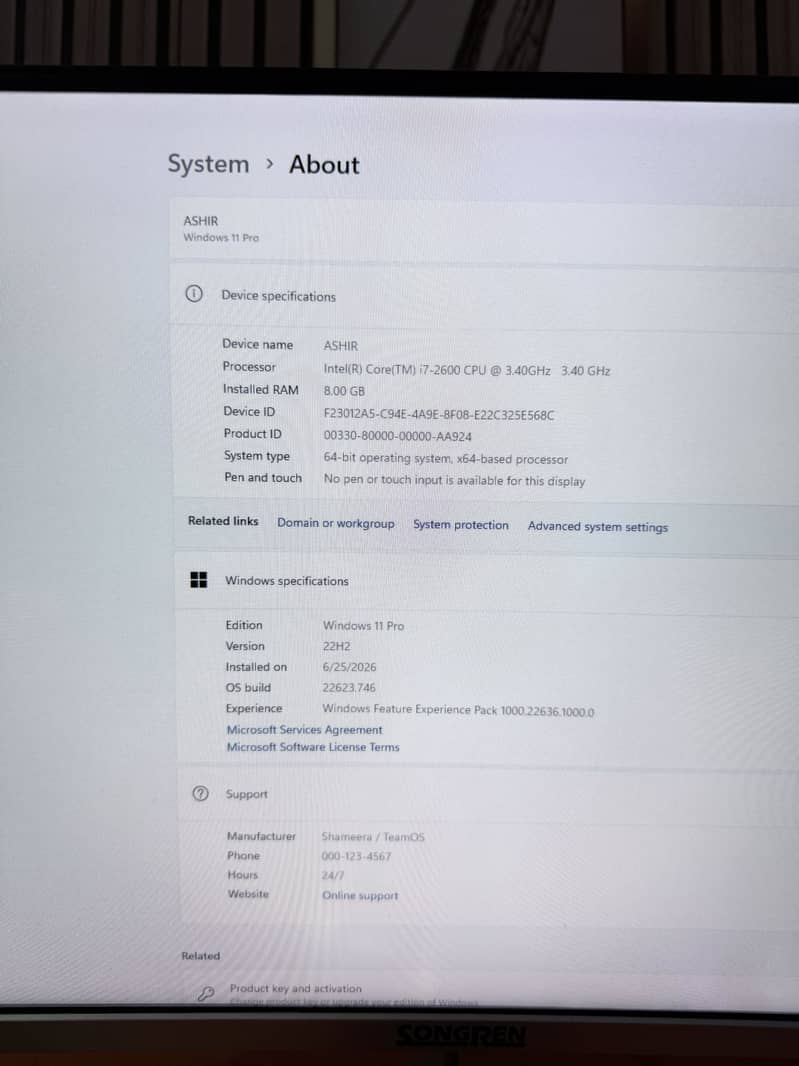This screenshot has height=1066, width=799.
Task: Click the breadcrumb chevron after System
Action: pos(270,164)
